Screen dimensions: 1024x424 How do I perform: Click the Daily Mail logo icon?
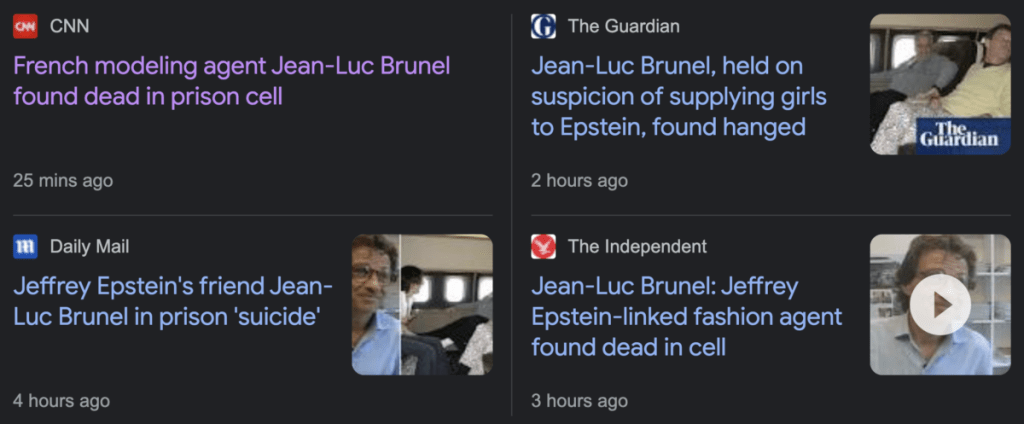click(x=25, y=246)
